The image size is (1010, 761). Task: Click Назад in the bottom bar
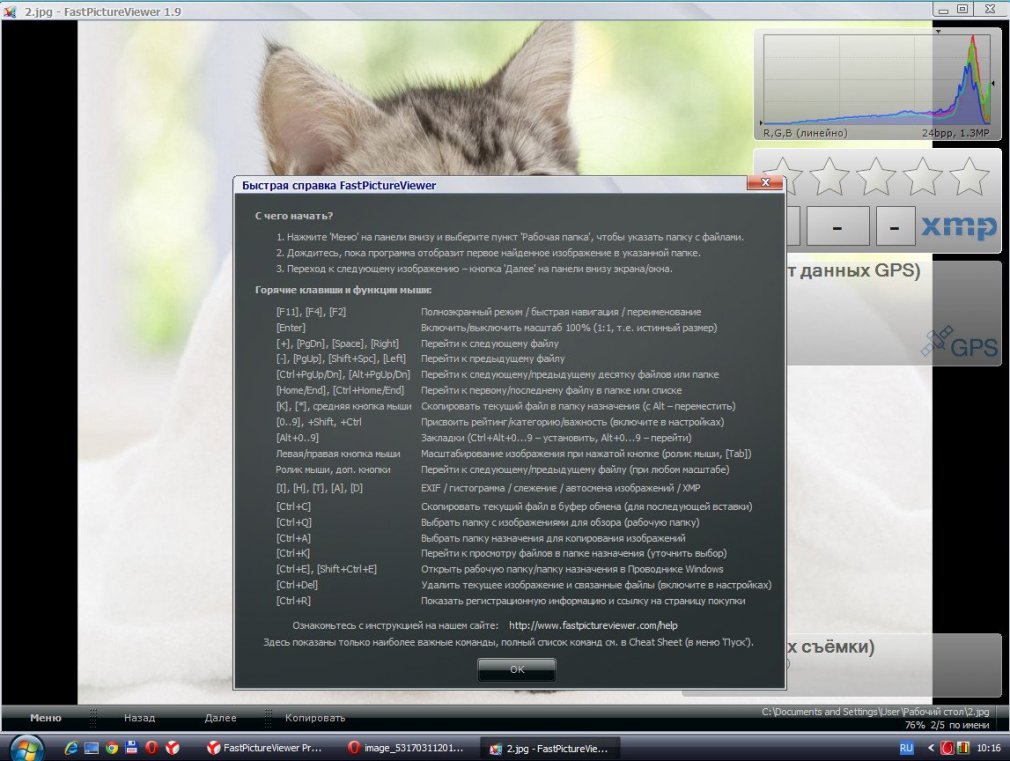(140, 718)
